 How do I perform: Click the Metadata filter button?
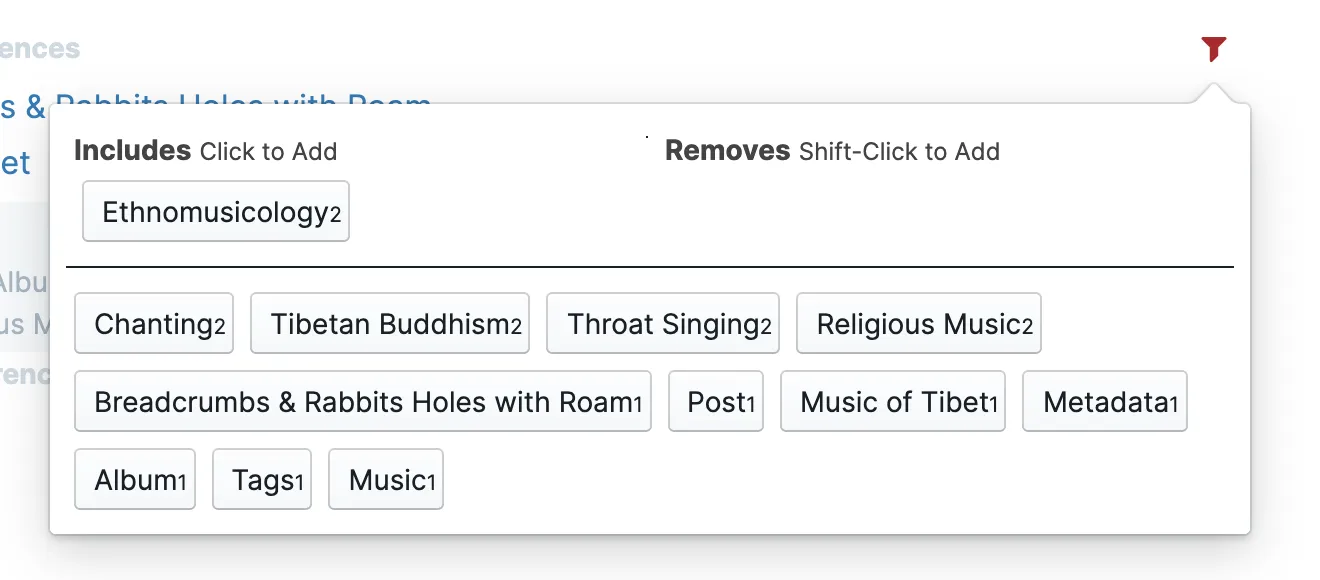1105,401
